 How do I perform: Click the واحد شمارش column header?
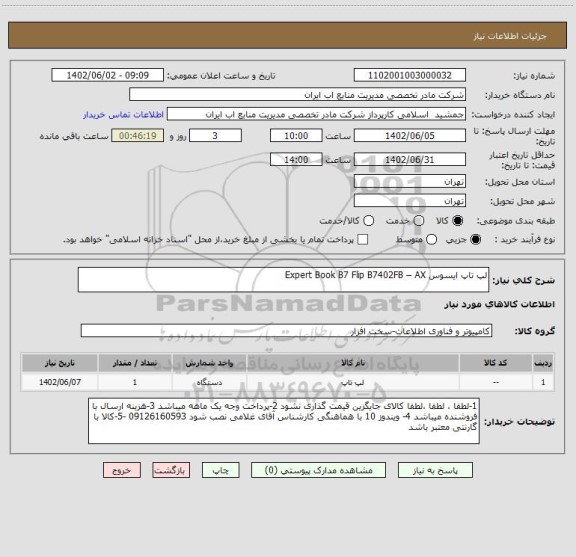pos(209,363)
